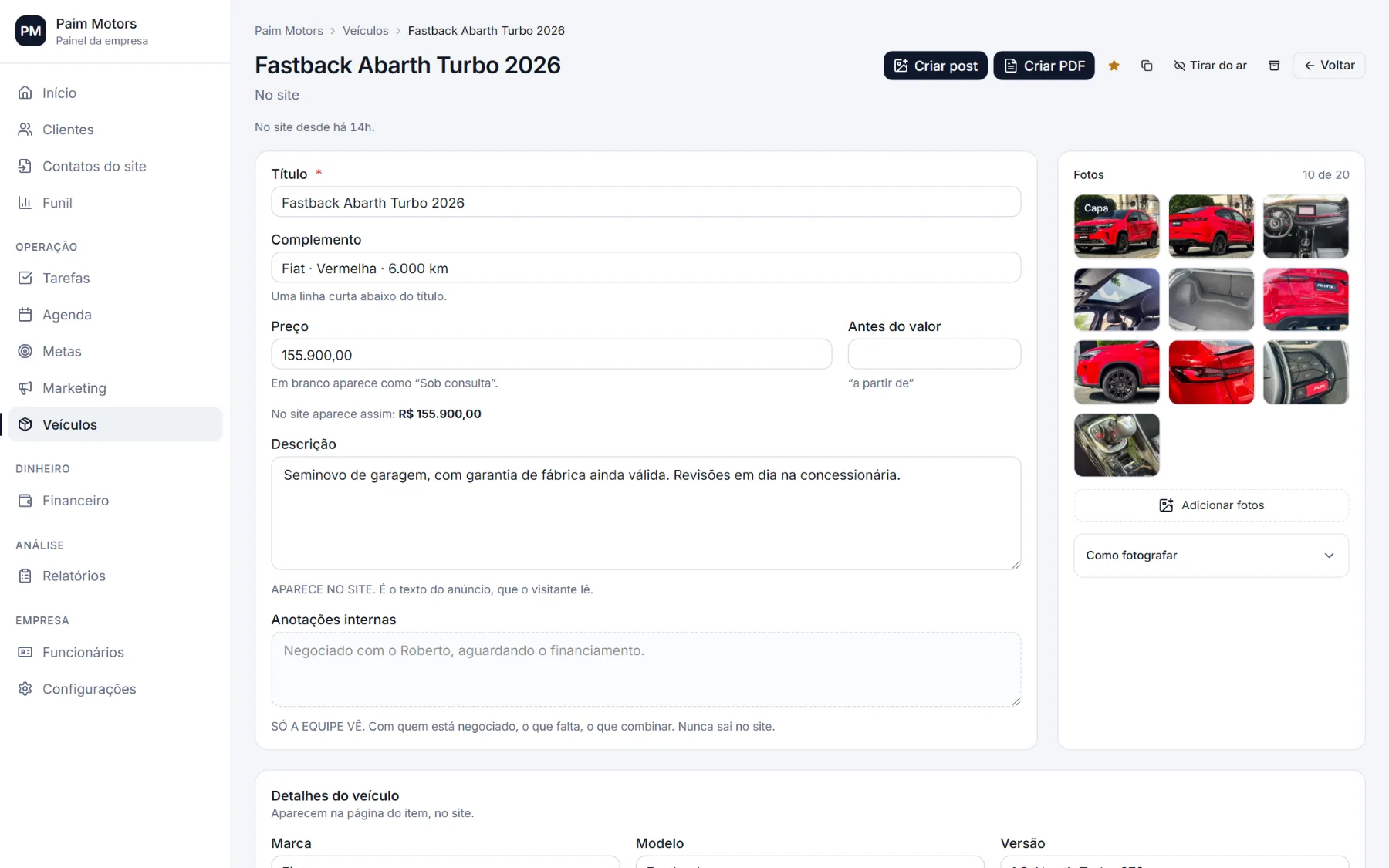1389x868 pixels.
Task: Click the Preço input field
Action: pyautogui.click(x=552, y=354)
